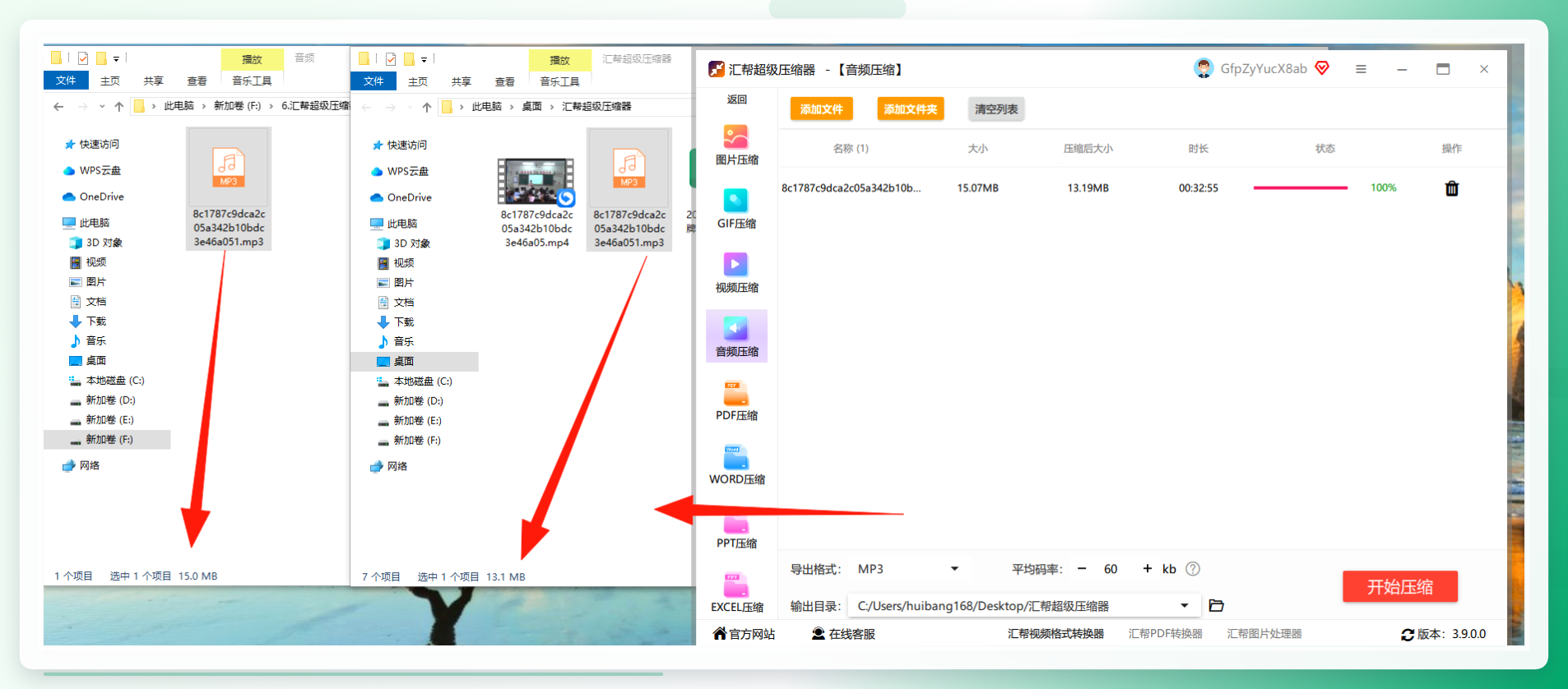Click the red compression progress bar
This screenshot has height=689, width=1568.
point(1300,188)
